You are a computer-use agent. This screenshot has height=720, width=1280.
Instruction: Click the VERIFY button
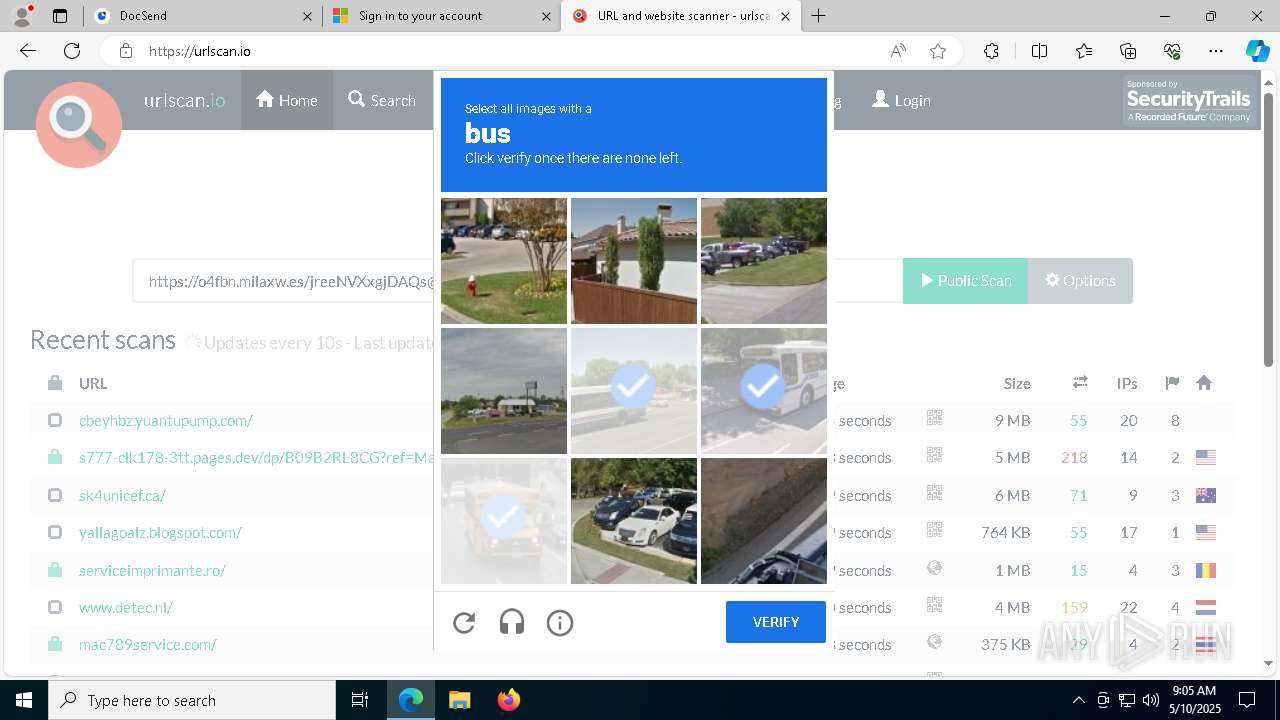(776, 622)
